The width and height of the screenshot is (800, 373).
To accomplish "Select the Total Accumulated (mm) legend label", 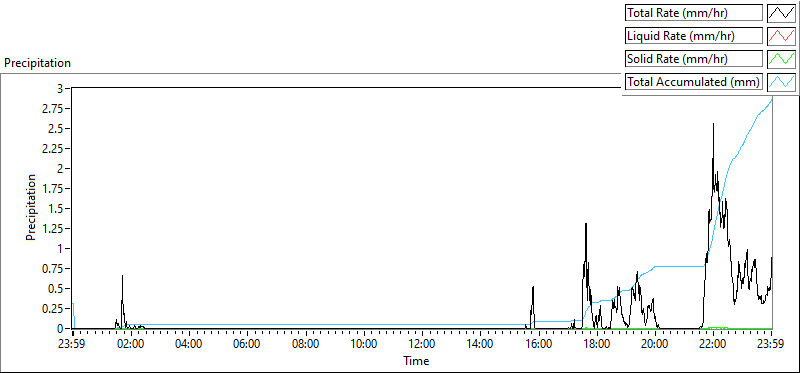I will (694, 82).
